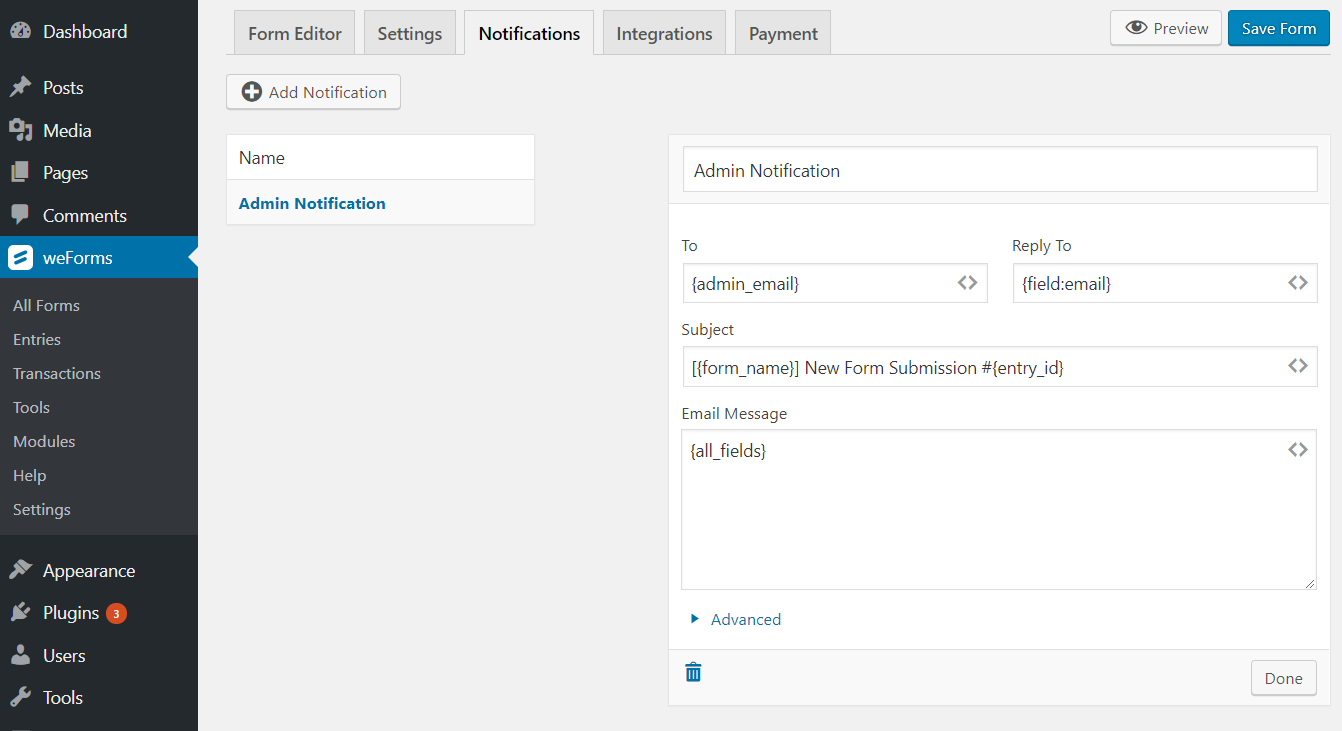This screenshot has height=731, width=1342.
Task: Click the Email Message textarea resize handle
Action: coord(1309,582)
